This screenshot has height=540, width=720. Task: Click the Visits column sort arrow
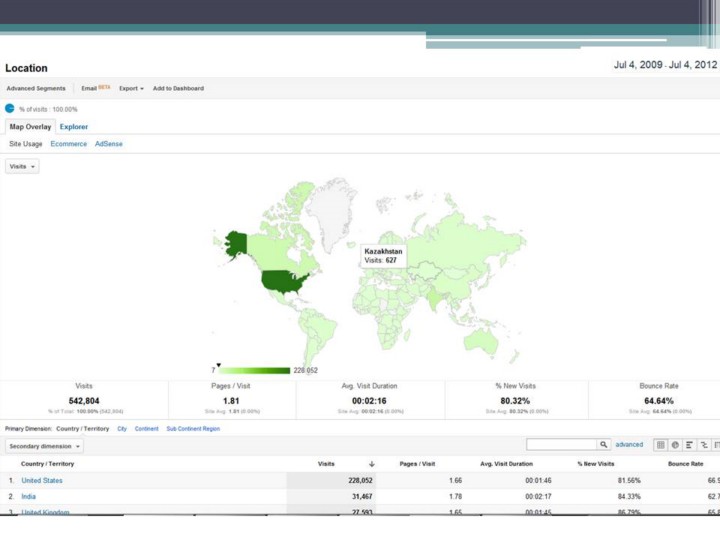(x=371, y=464)
